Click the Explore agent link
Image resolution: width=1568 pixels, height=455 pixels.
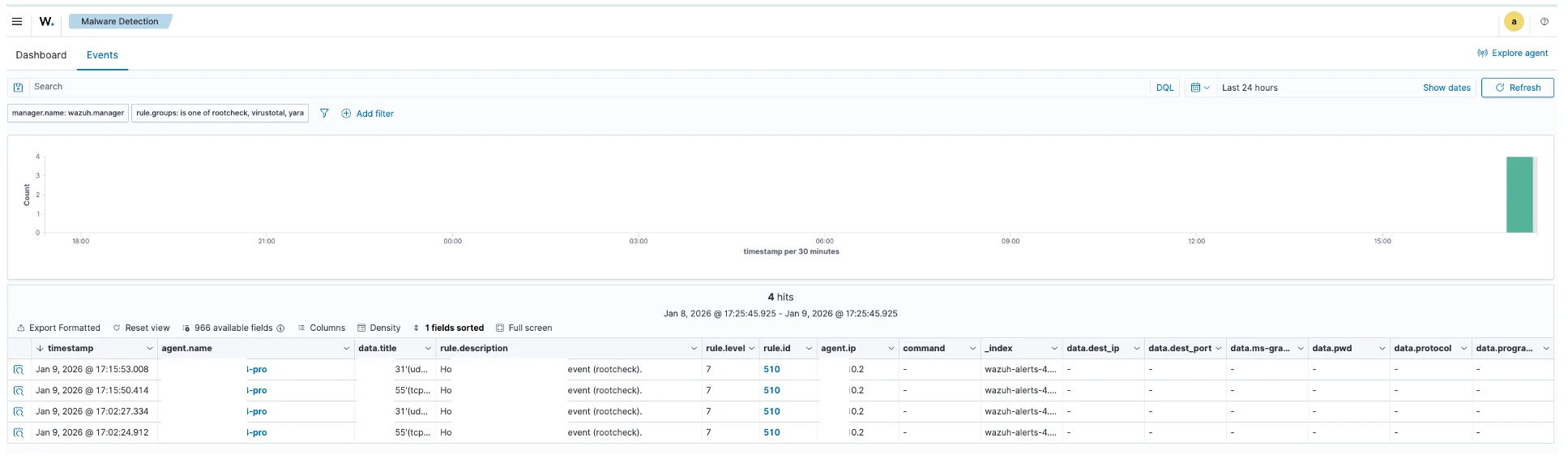tap(1512, 54)
